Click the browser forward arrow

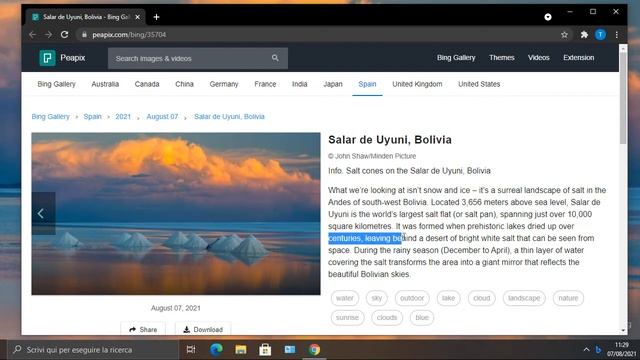48,35
